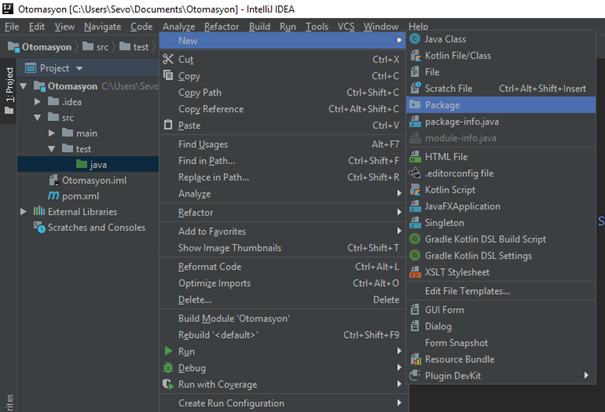Open the File menu
This screenshot has width=605, height=412.
click(x=12, y=27)
